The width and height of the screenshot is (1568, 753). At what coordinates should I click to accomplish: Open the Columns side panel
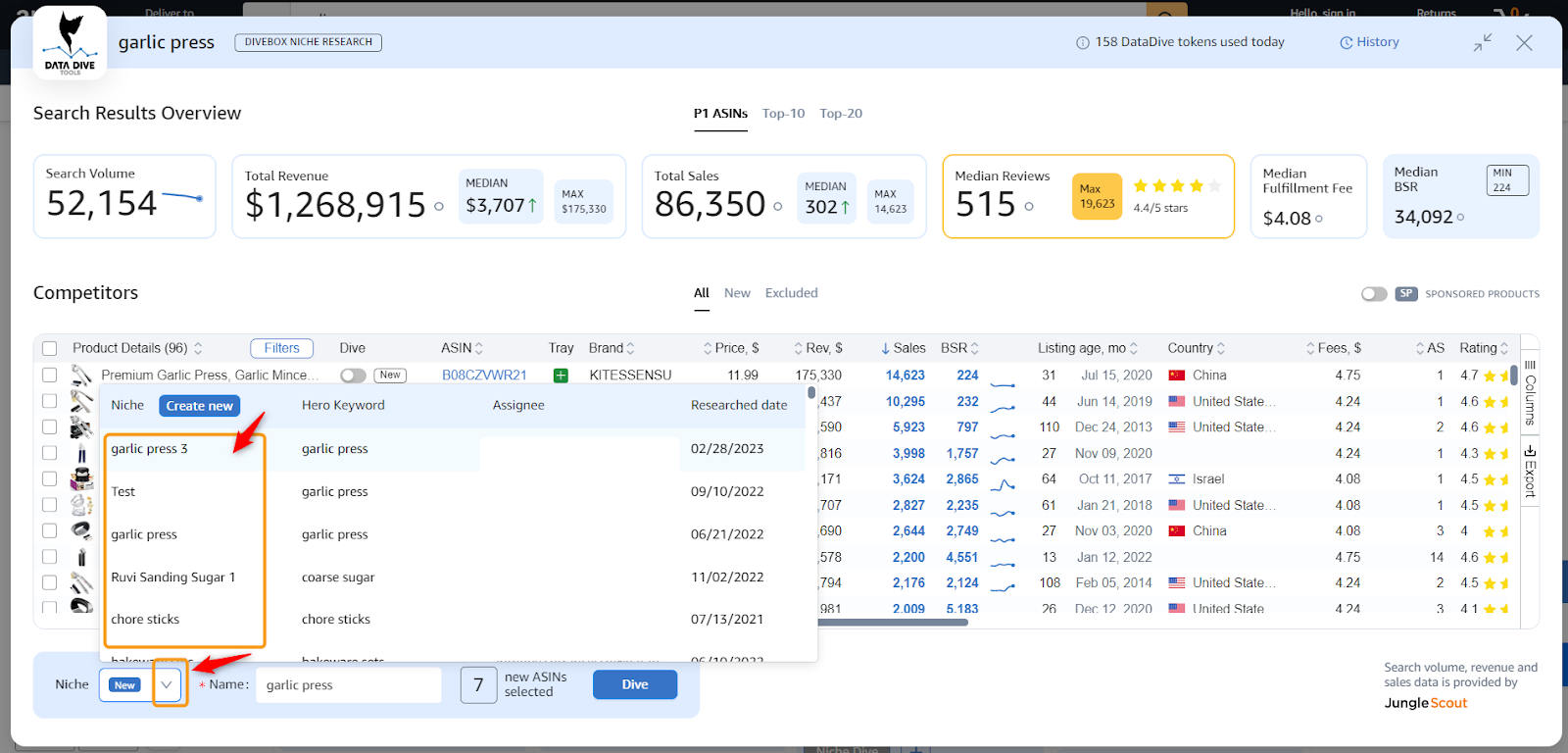(x=1530, y=393)
